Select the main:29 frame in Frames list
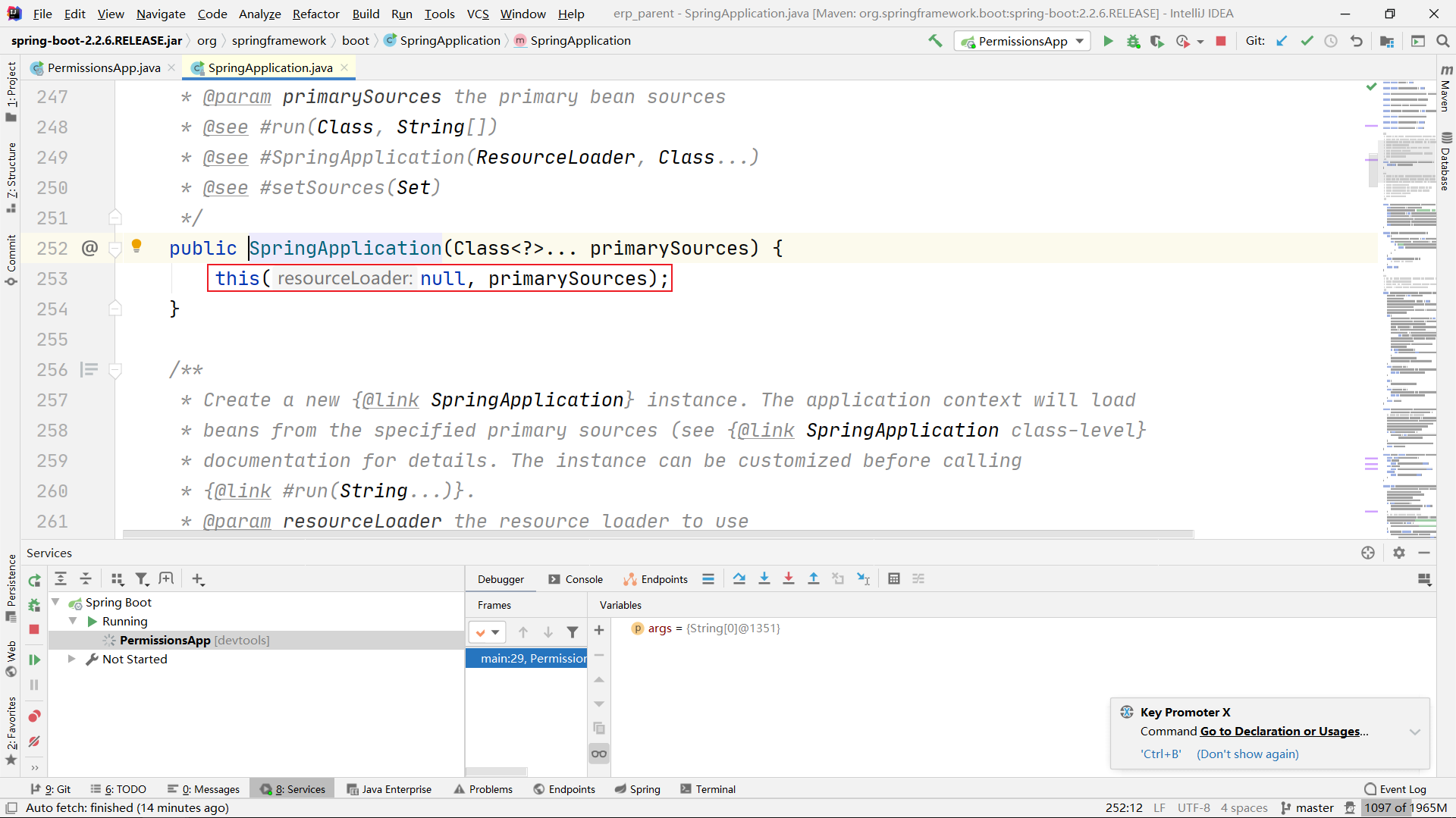Image resolution: width=1456 pixels, height=818 pixels. [x=526, y=658]
